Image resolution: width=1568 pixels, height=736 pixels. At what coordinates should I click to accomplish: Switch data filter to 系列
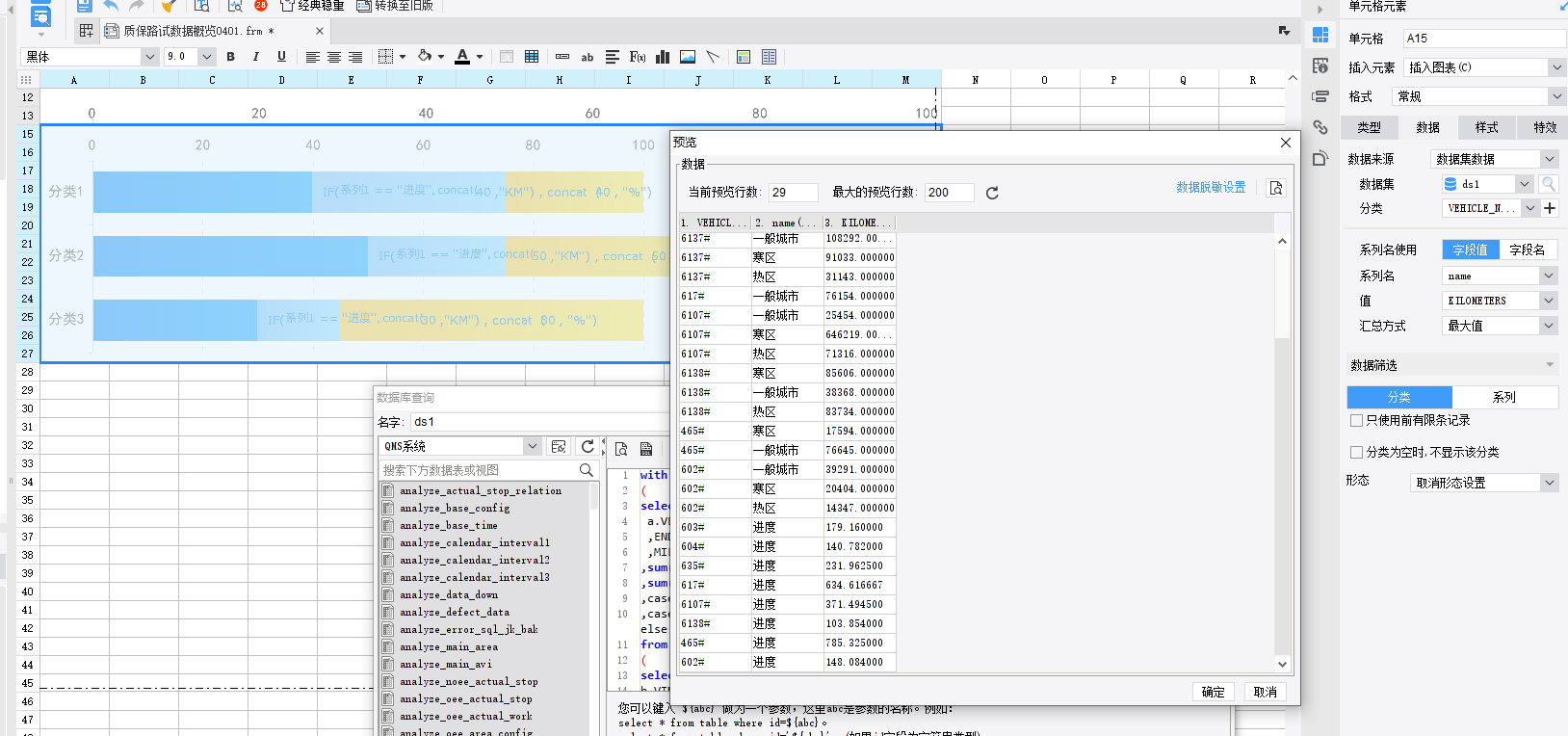click(1504, 397)
